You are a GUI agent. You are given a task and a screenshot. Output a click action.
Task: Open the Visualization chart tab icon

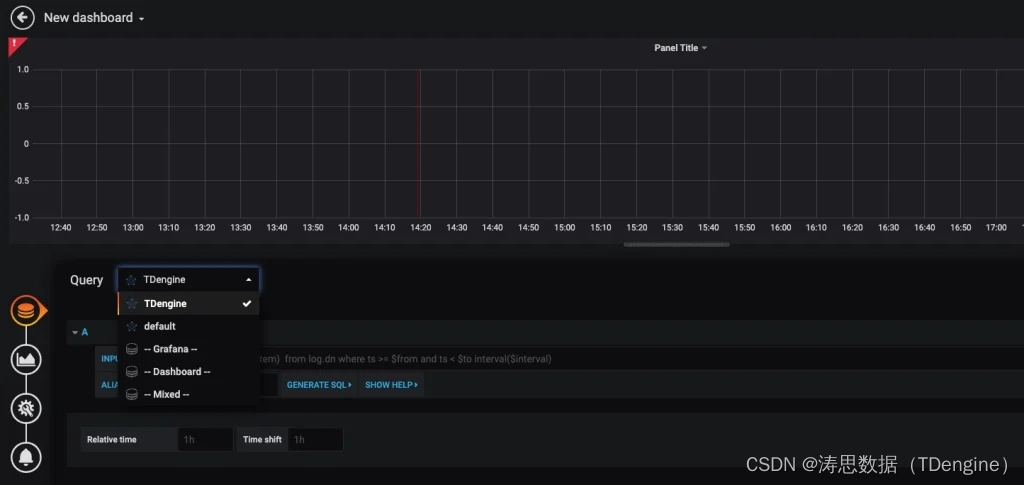pos(26,360)
